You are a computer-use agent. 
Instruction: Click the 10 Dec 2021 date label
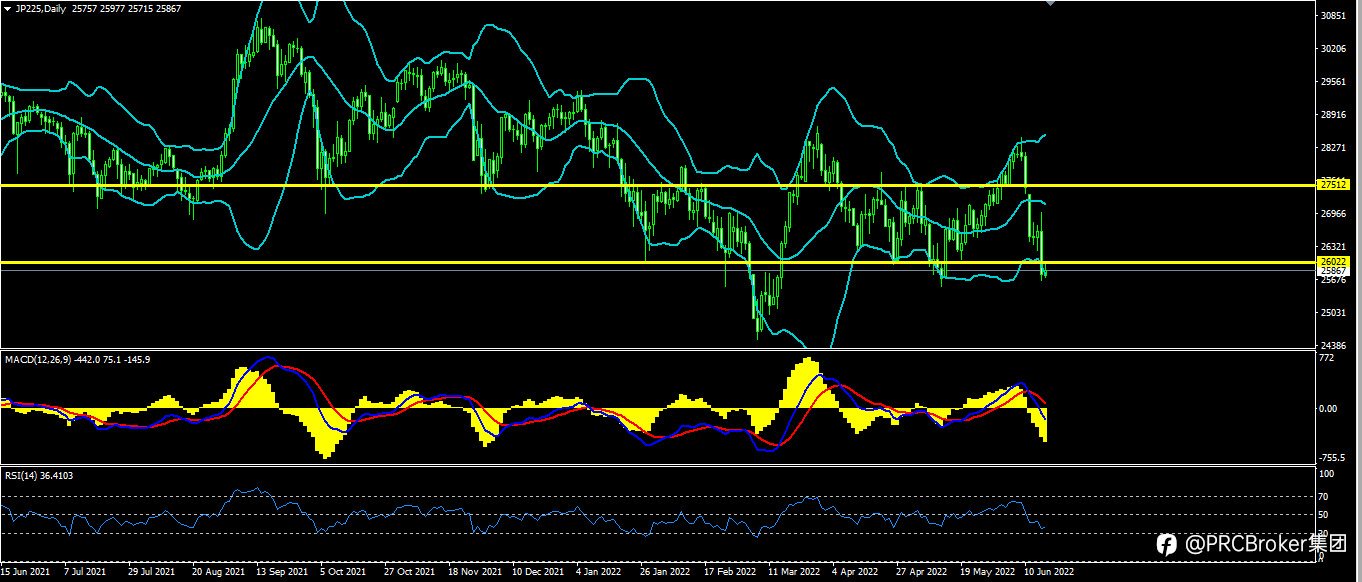[538, 573]
